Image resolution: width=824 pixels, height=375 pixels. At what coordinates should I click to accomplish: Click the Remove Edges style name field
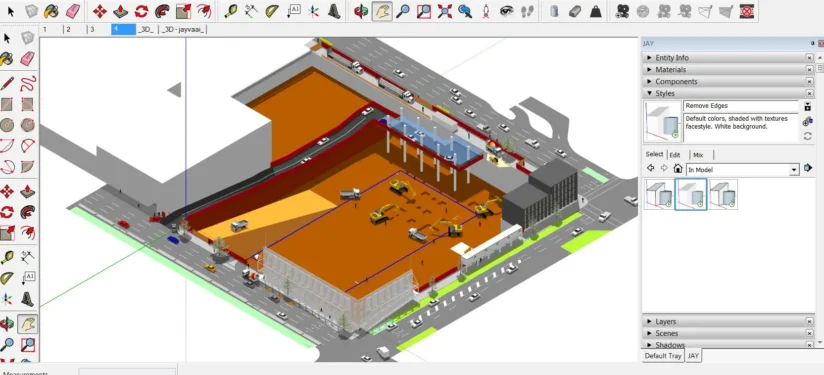[740, 106]
